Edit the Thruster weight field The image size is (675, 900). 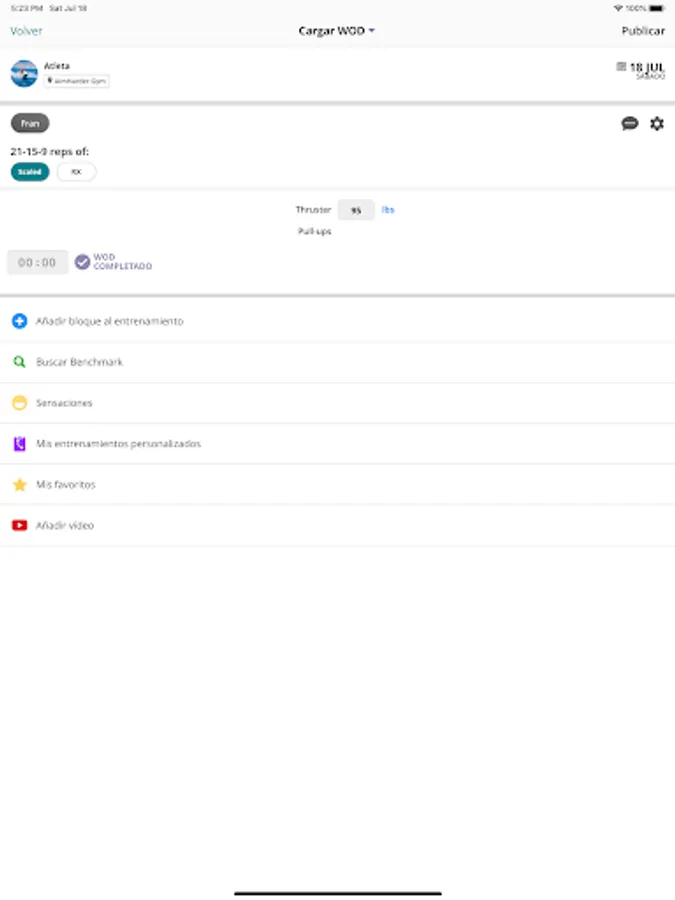[x=356, y=210]
